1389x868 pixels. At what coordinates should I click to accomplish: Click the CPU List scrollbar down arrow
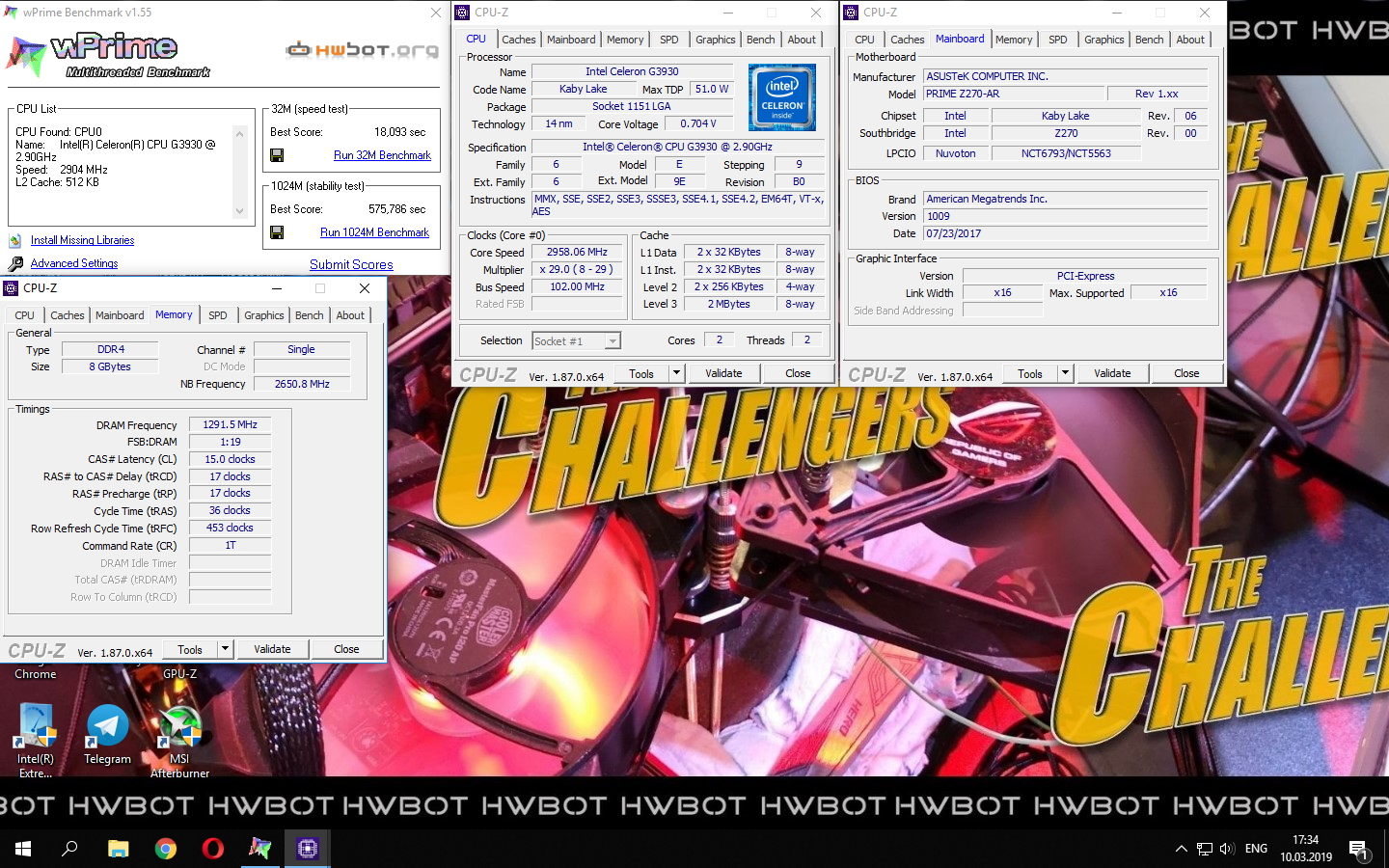pyautogui.click(x=239, y=211)
